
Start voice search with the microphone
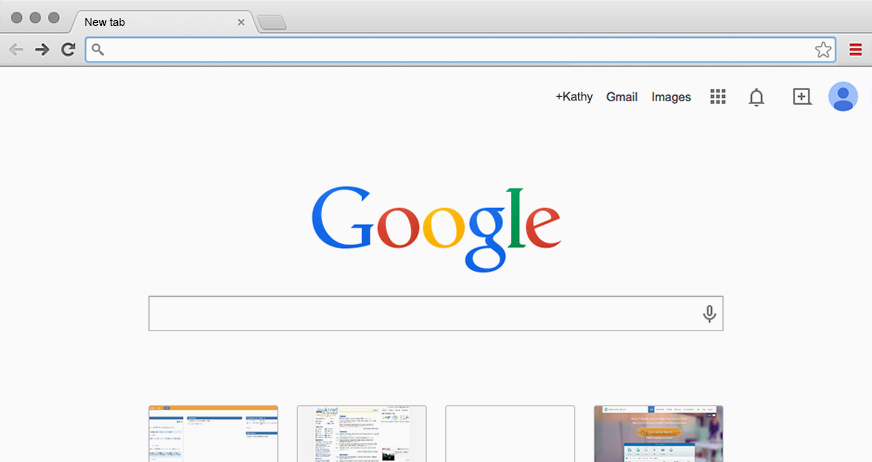click(x=709, y=314)
